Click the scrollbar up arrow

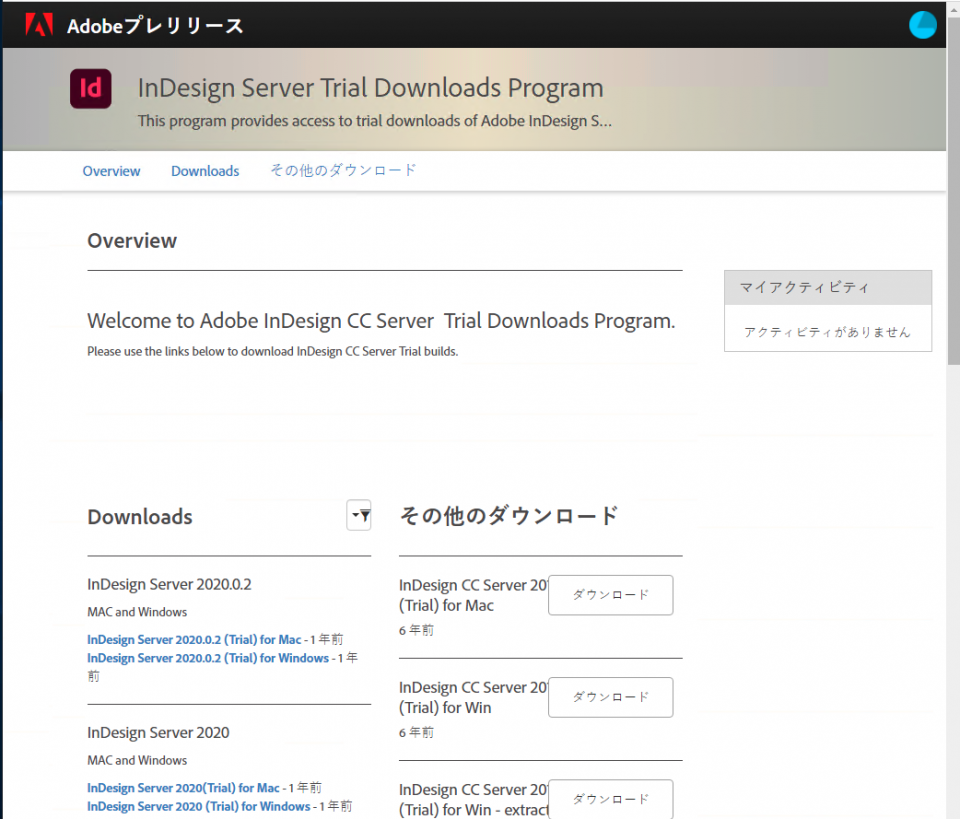click(952, 8)
